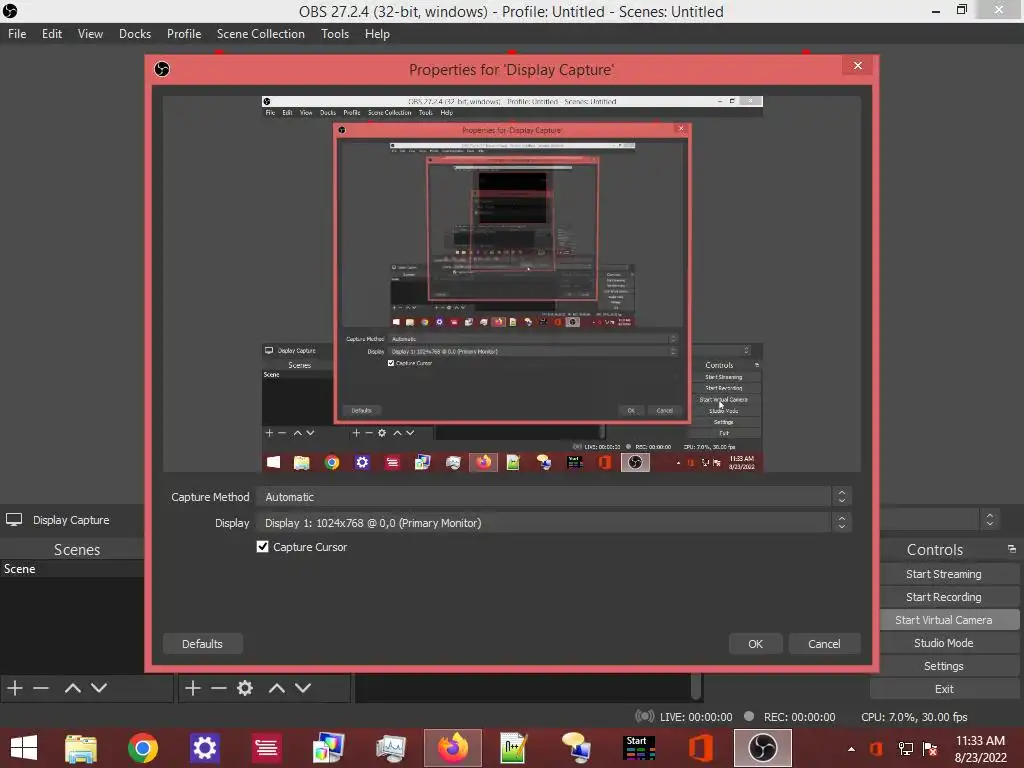1024x768 pixels.
Task: Move scene up in the Scenes panel
Action: coord(72,688)
